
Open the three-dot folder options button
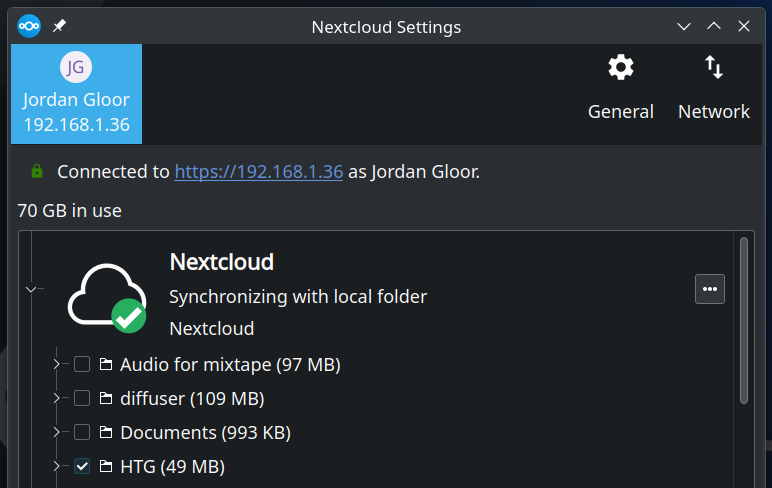709,289
